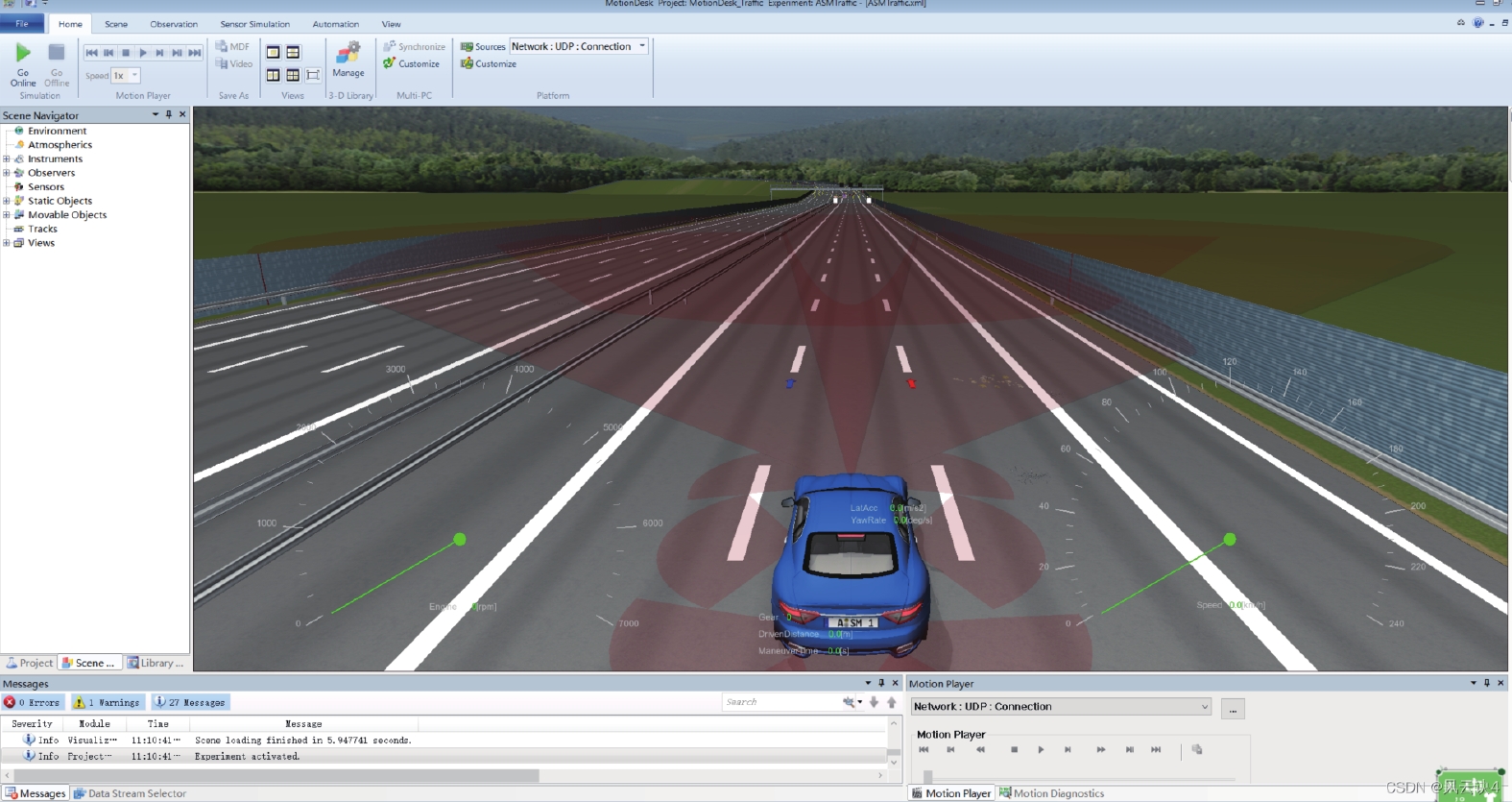Screen dimensions: 1512x802
Task: Expand the Static Objects tree node
Action: (7, 201)
